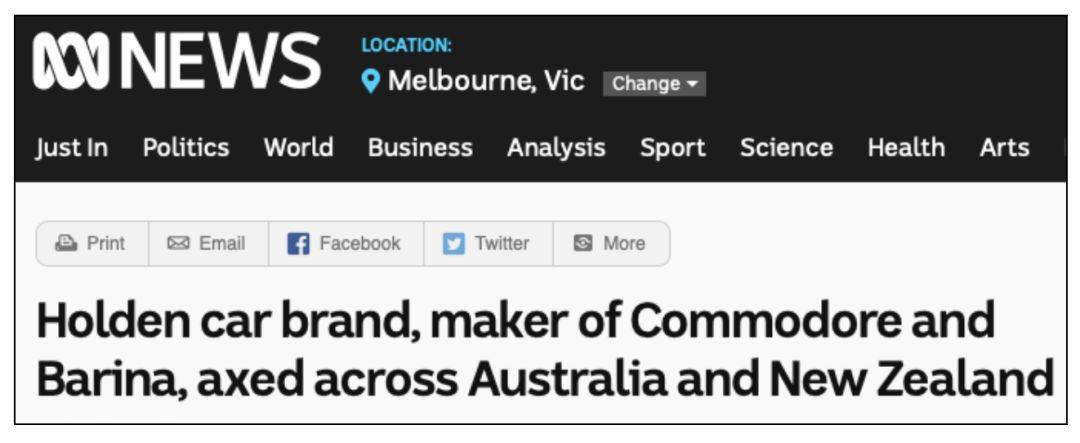This screenshot has height=443, width=1080.
Task: Navigate to the Sport section
Action: (673, 149)
